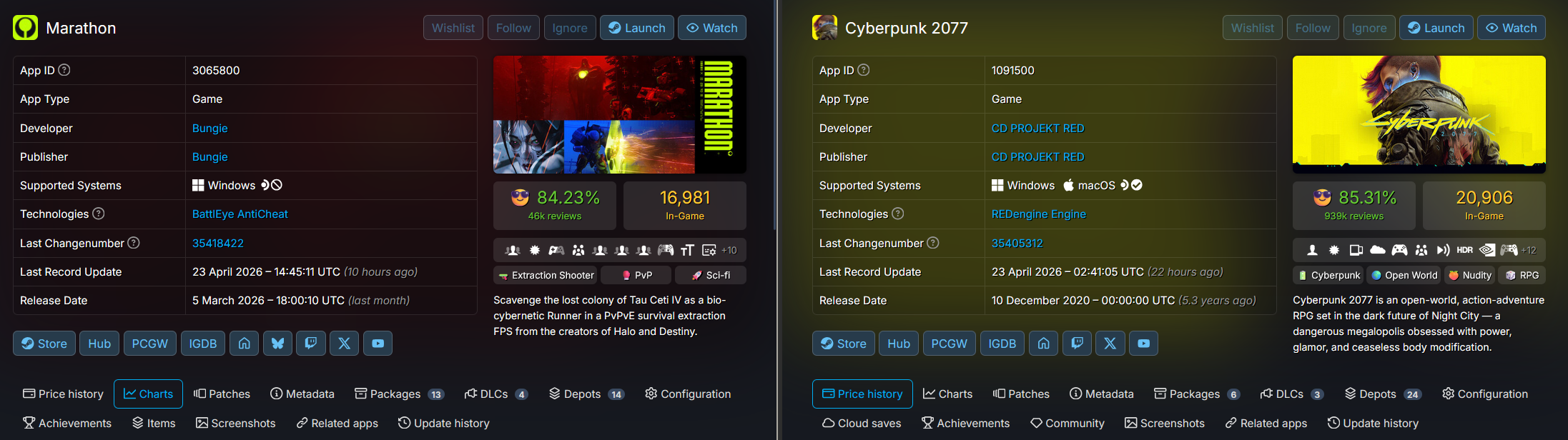Open Marathon's YouTube icon link
This screenshot has width=1568, height=440.
(378, 344)
